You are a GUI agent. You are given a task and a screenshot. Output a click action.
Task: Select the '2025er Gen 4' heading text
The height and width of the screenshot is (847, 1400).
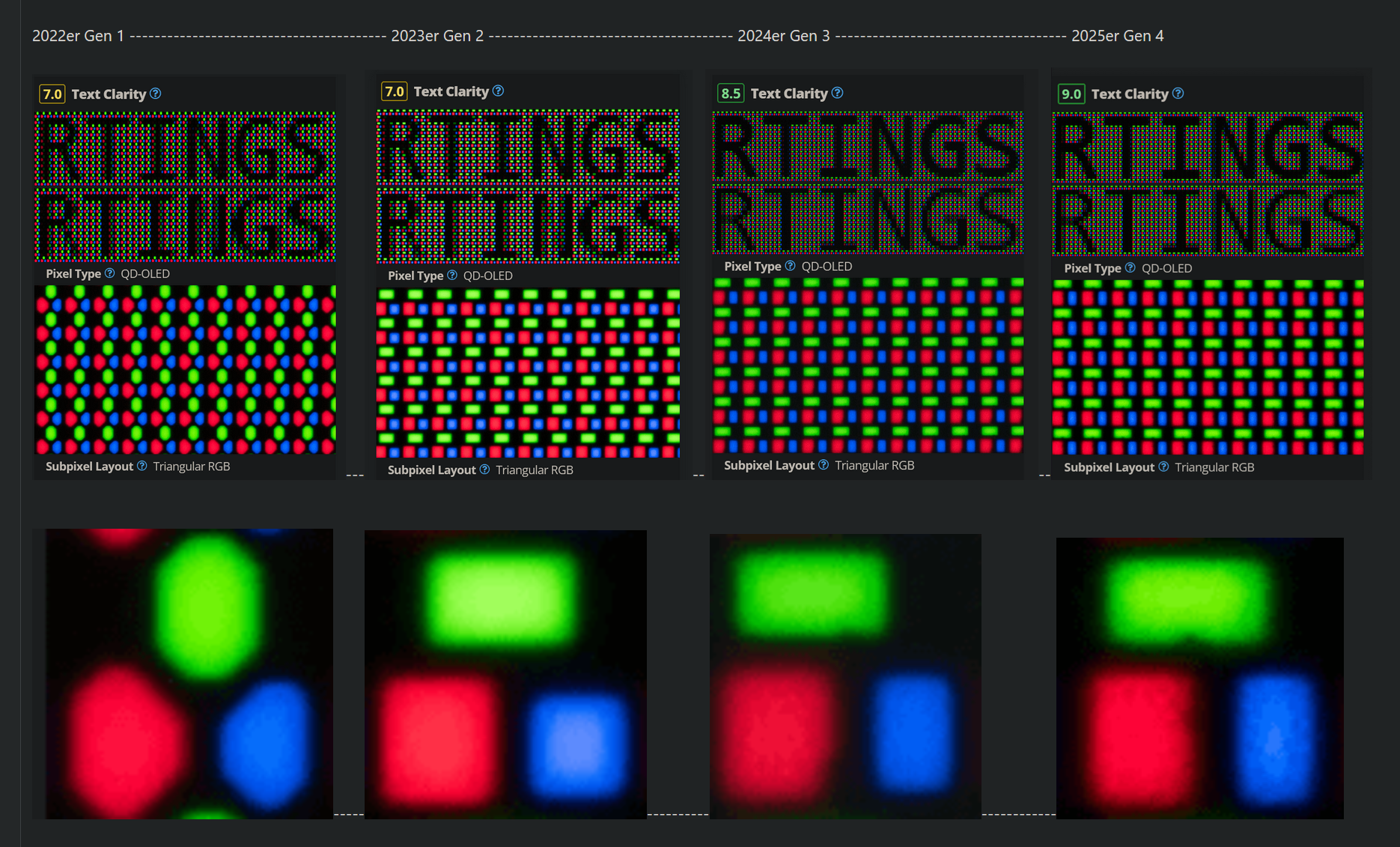coord(1118,36)
